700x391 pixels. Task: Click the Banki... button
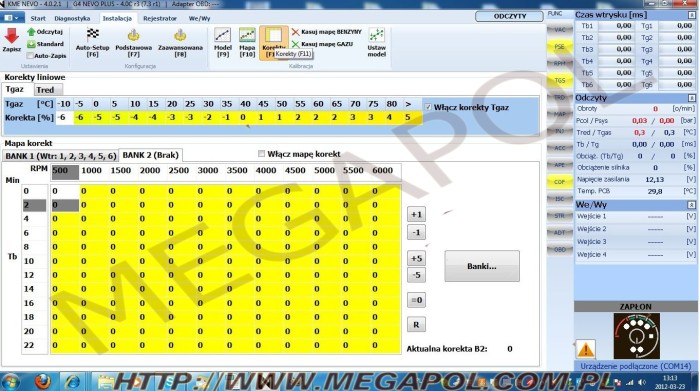click(x=482, y=266)
